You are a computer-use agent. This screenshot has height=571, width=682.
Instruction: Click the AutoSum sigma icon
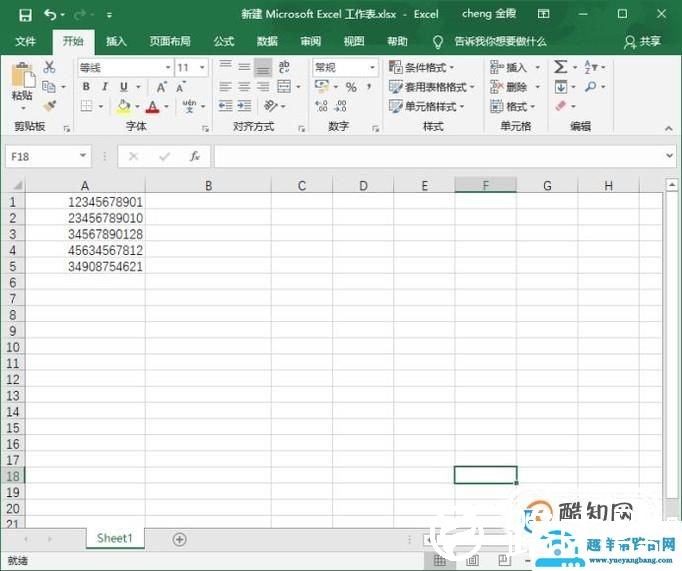(560, 67)
